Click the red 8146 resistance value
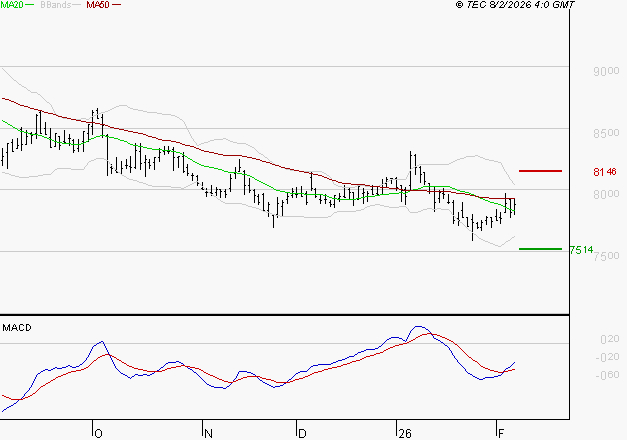This screenshot has height=440, width=627. [605, 172]
